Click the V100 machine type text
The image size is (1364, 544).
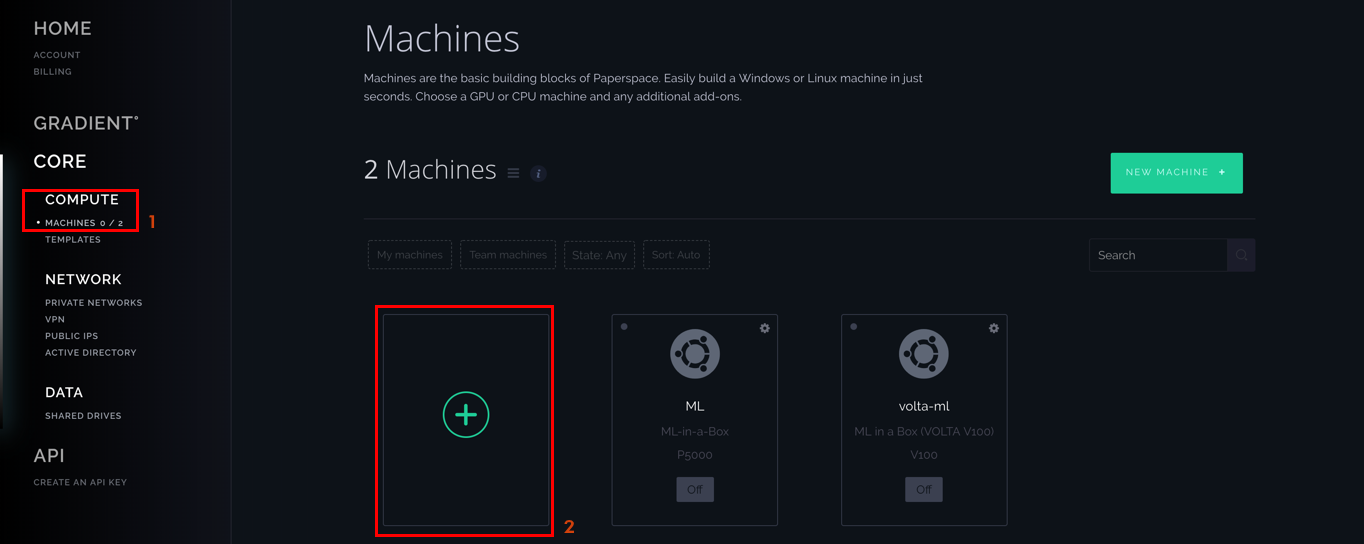coord(924,455)
